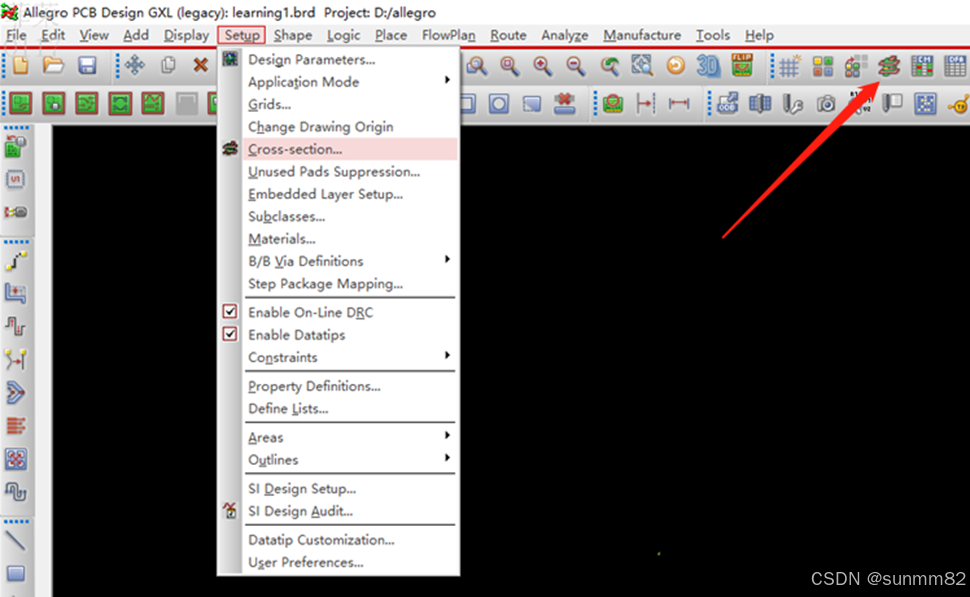Click the Zoom Fit icon
Image resolution: width=970 pixels, height=597 pixels.
(x=642, y=66)
